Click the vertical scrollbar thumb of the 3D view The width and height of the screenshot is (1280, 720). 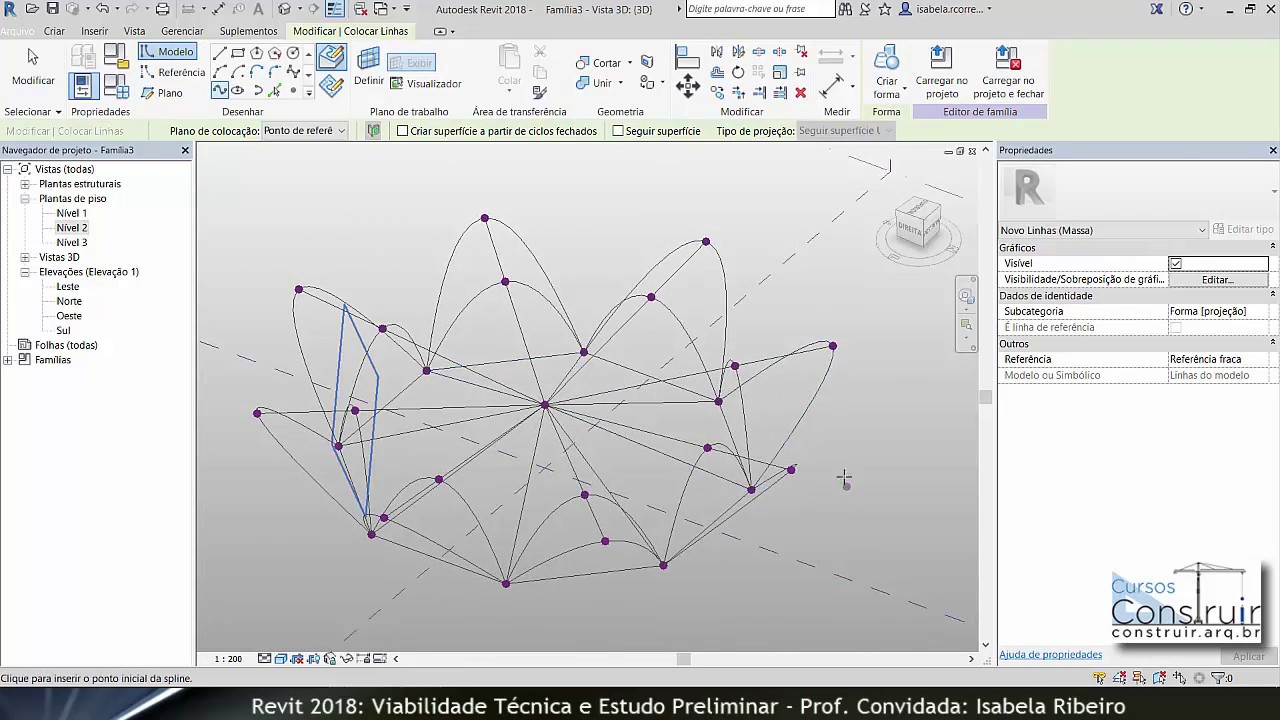(x=985, y=397)
